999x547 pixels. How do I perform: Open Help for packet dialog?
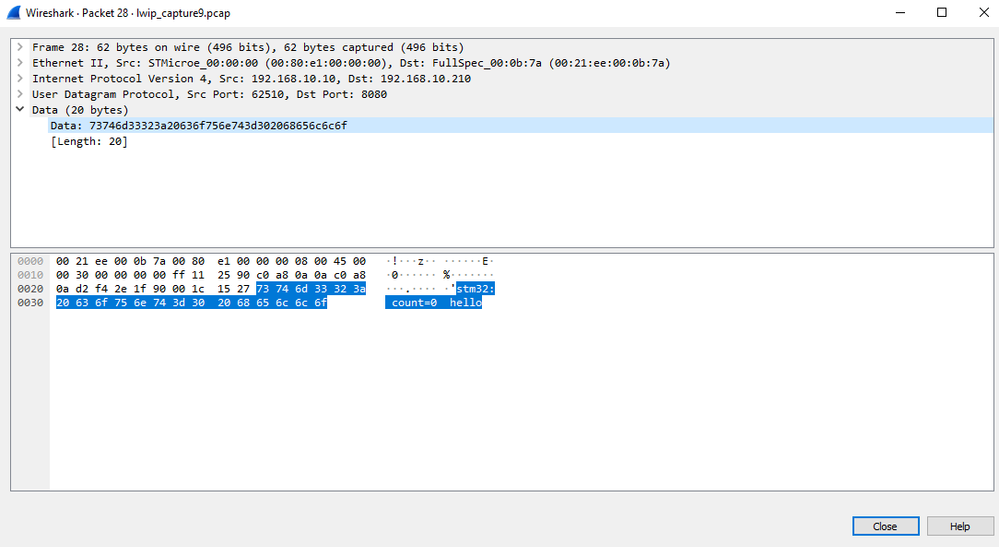pyautogui.click(x=959, y=526)
